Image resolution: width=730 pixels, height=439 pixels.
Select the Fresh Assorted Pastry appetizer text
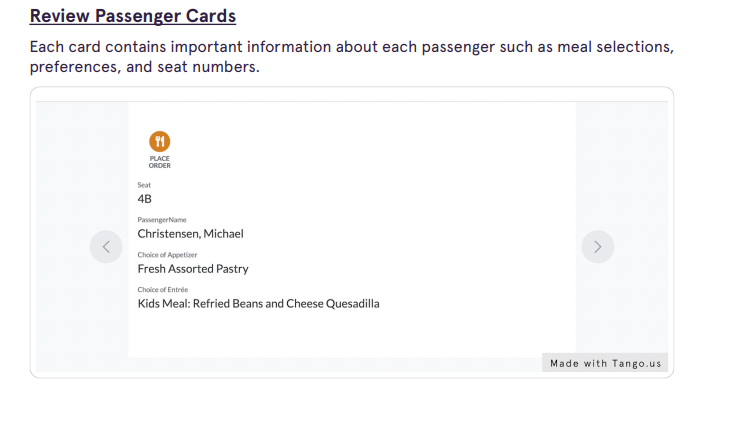[193, 269]
